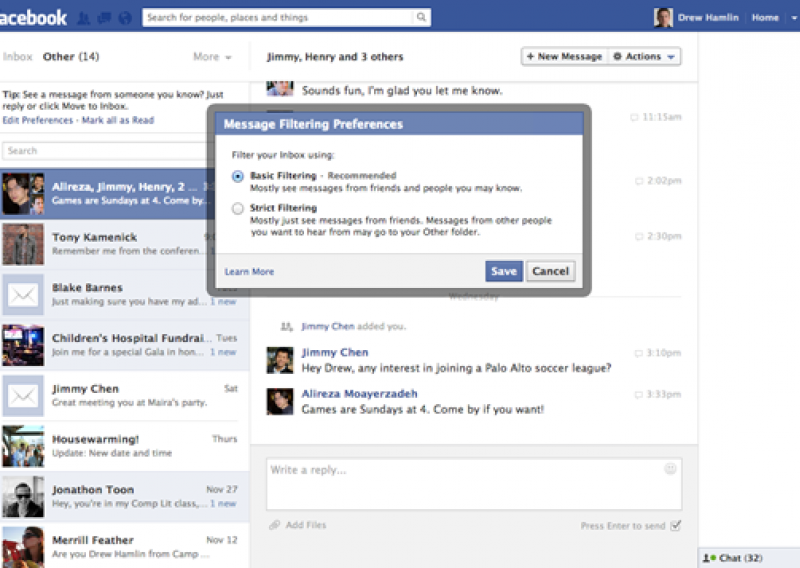Open Merrill Feather conversation
The image size is (800, 568).
124,546
